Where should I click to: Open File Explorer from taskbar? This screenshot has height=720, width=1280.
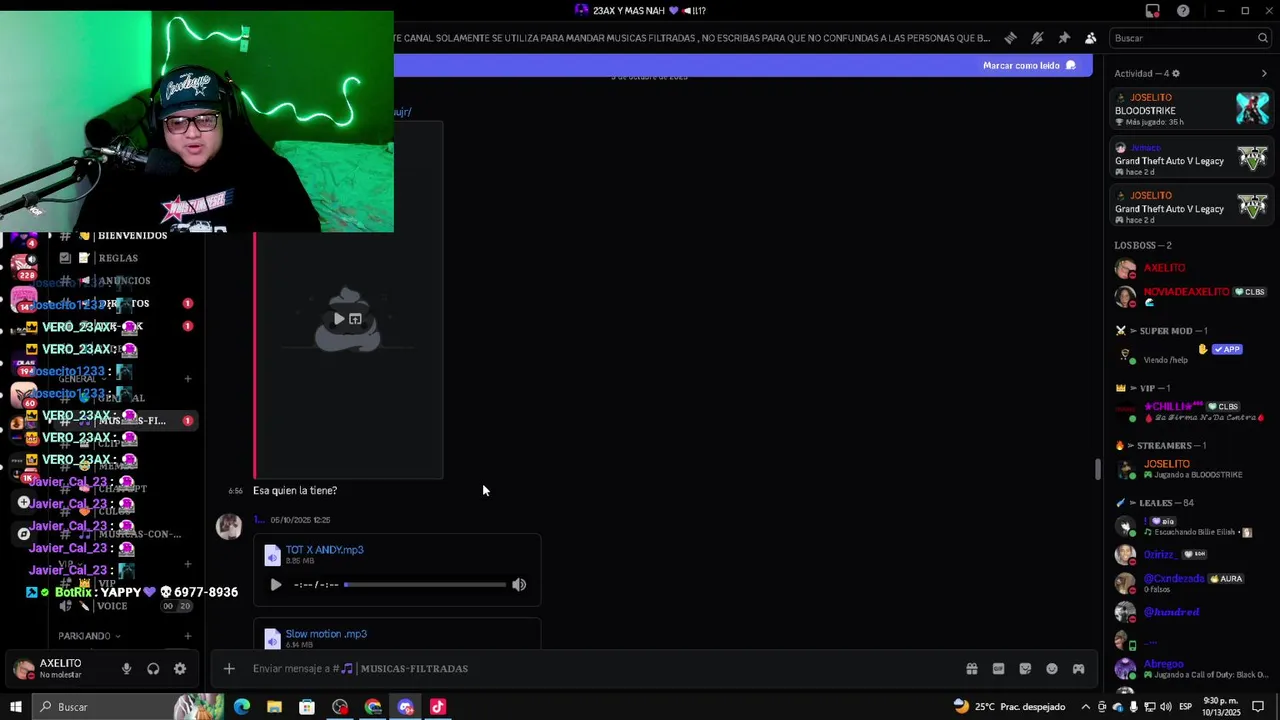[x=274, y=707]
